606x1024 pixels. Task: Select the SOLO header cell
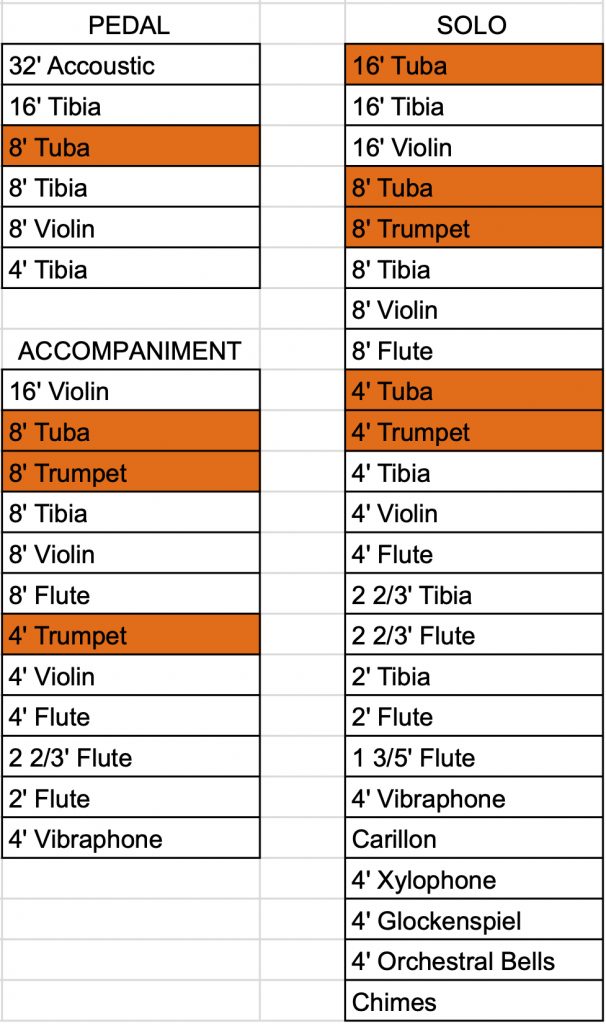474,26
